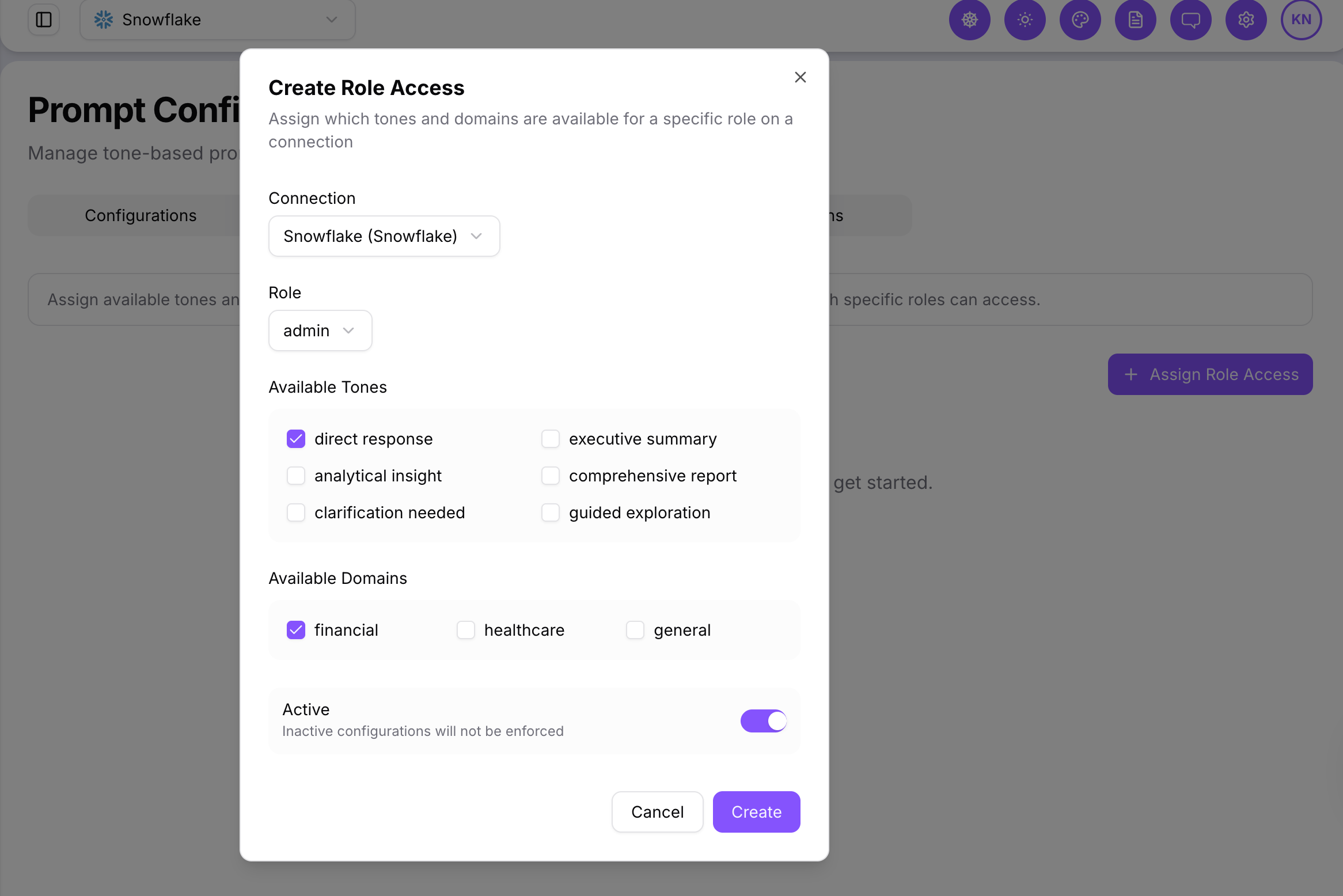Switch to the Configurations tab
This screenshot has height=896, width=1343.
pyautogui.click(x=141, y=215)
